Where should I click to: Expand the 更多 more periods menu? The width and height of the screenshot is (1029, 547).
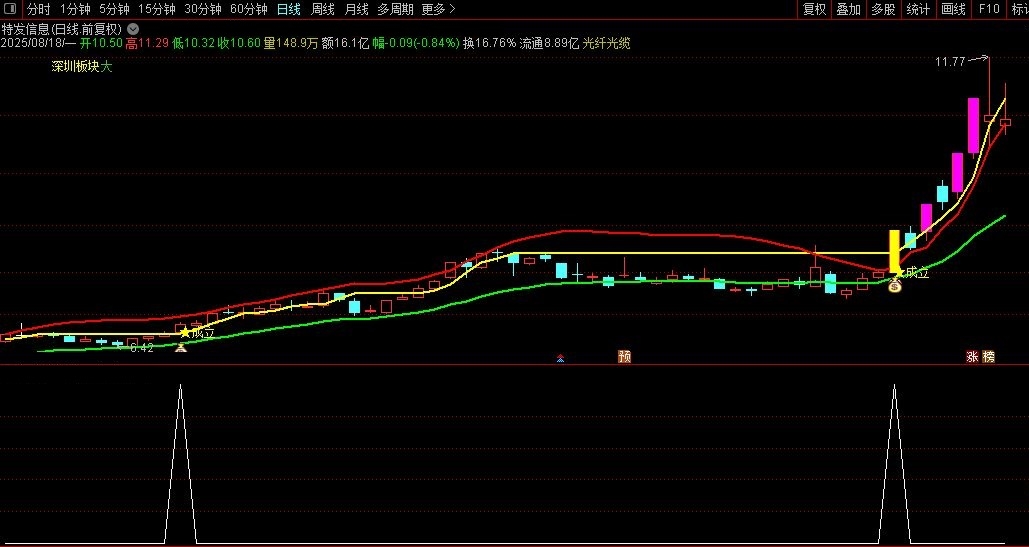coord(438,9)
